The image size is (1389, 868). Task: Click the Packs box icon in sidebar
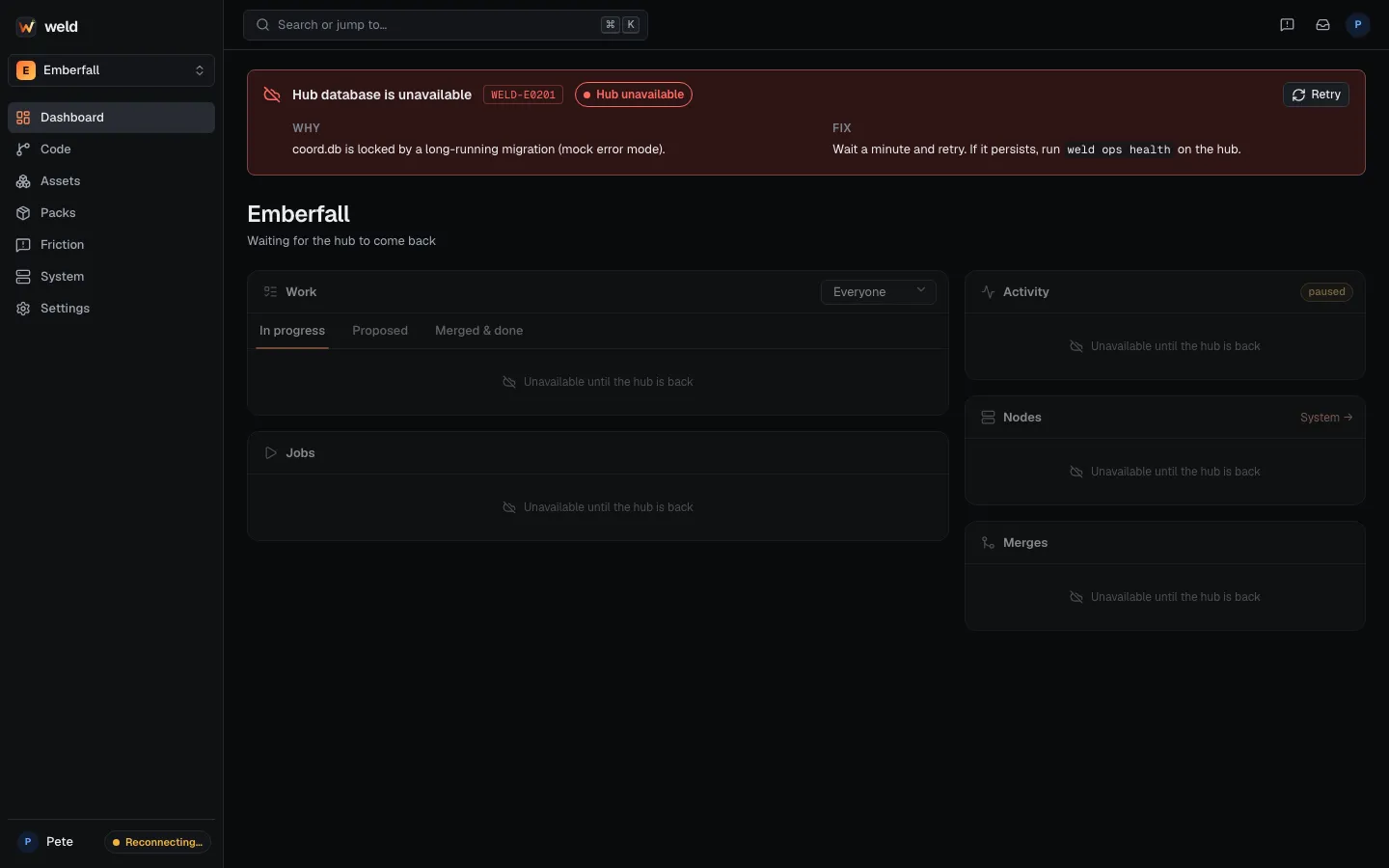[x=23, y=213]
